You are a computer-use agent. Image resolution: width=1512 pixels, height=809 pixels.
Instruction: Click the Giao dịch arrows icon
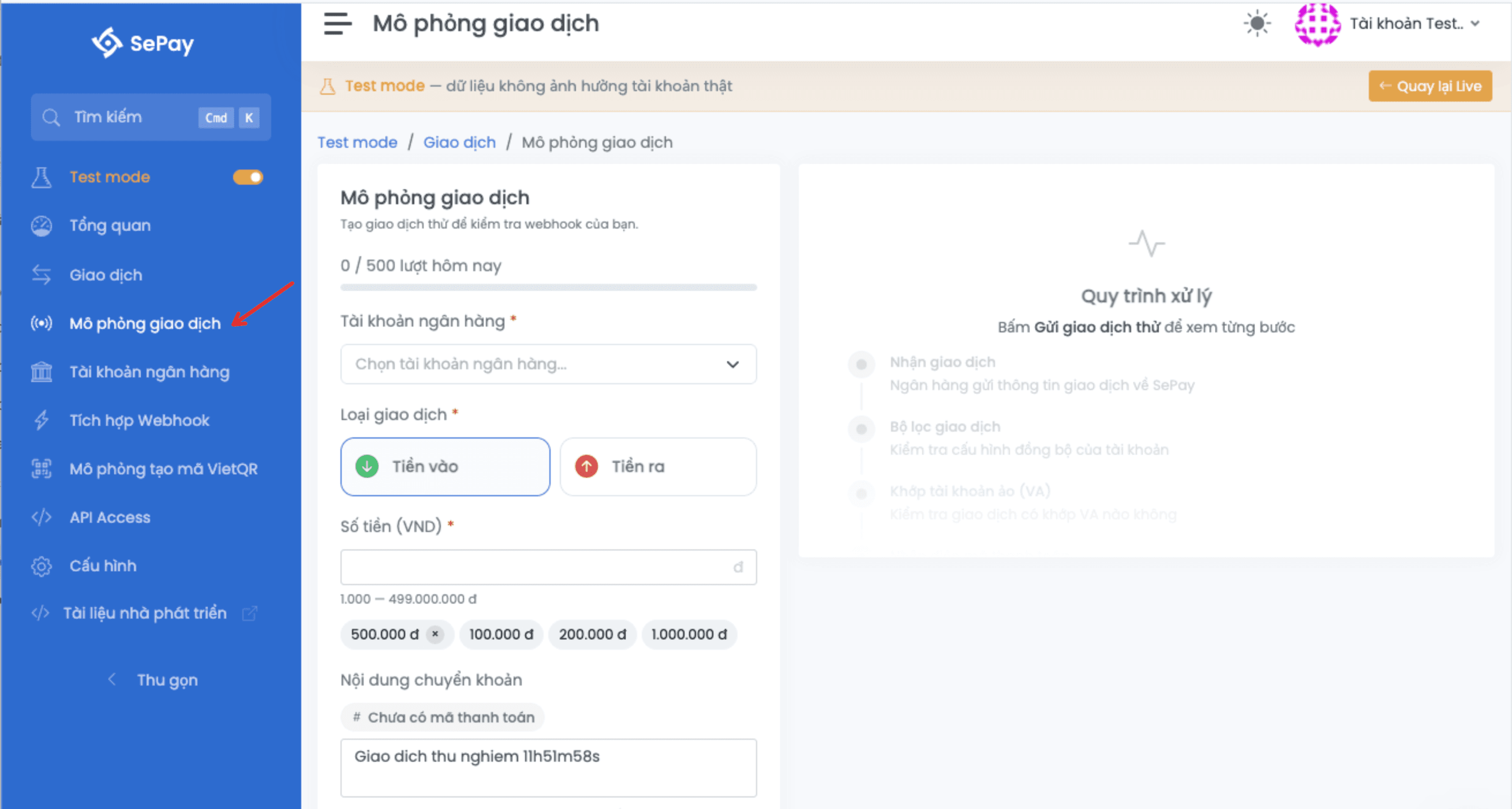(x=41, y=275)
